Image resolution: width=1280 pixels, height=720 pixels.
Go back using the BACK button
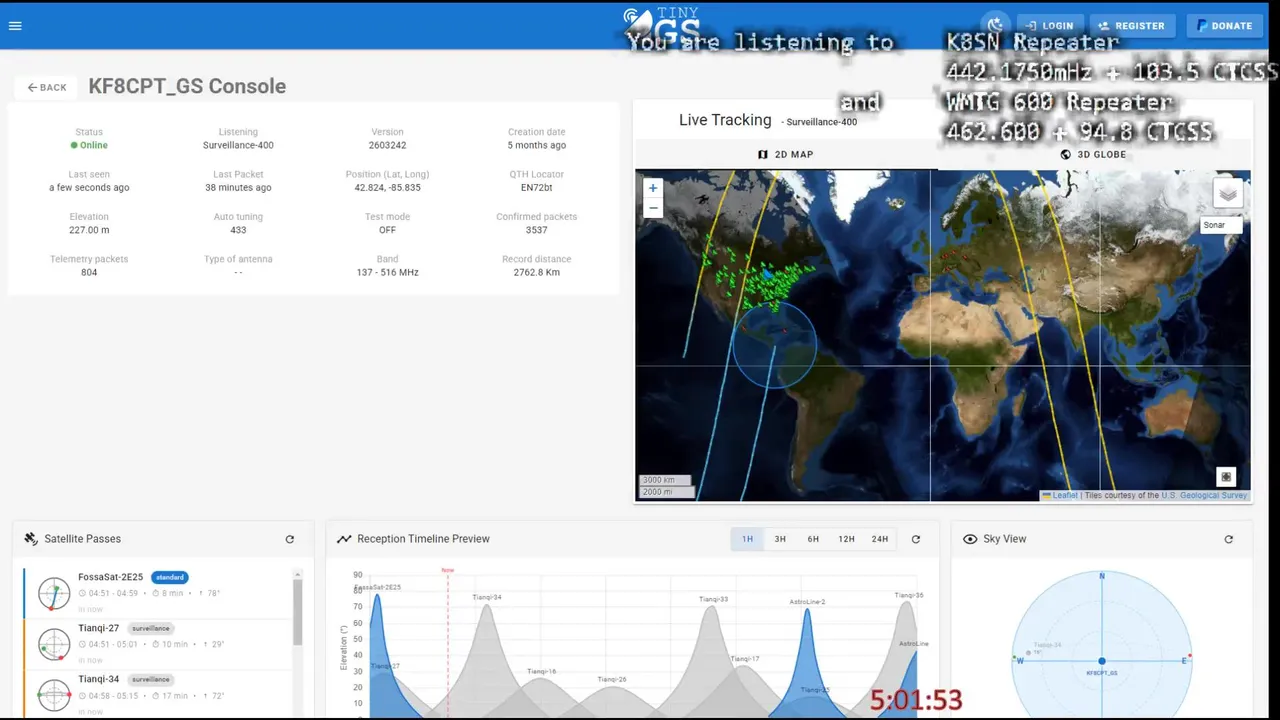46,87
